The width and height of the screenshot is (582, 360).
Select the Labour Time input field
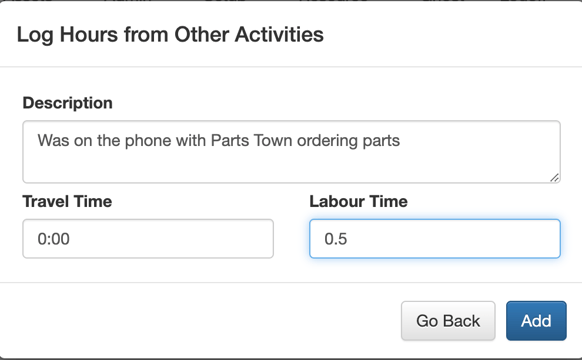pyautogui.click(x=435, y=239)
